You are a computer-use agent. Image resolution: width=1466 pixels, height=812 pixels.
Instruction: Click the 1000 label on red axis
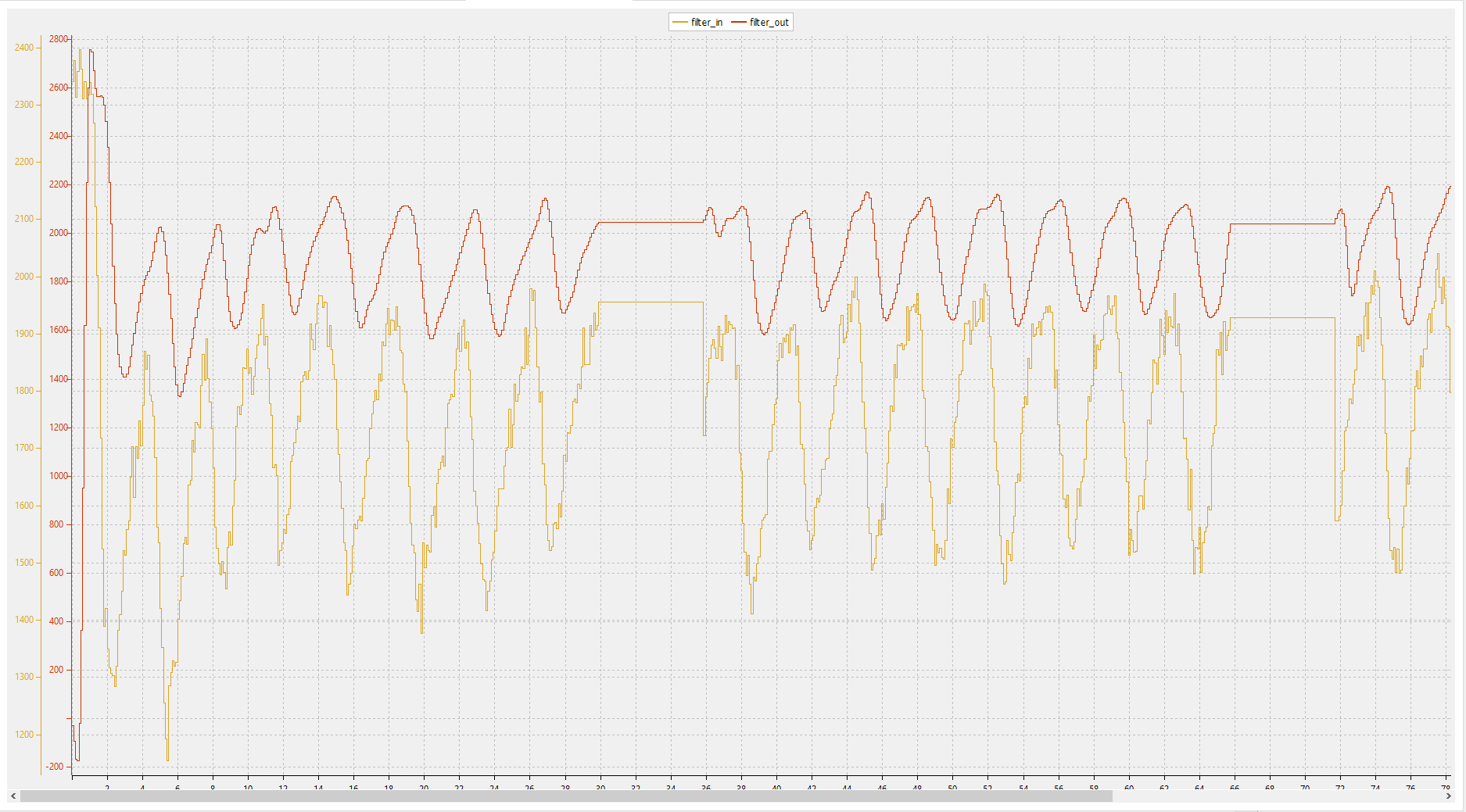pos(59,476)
